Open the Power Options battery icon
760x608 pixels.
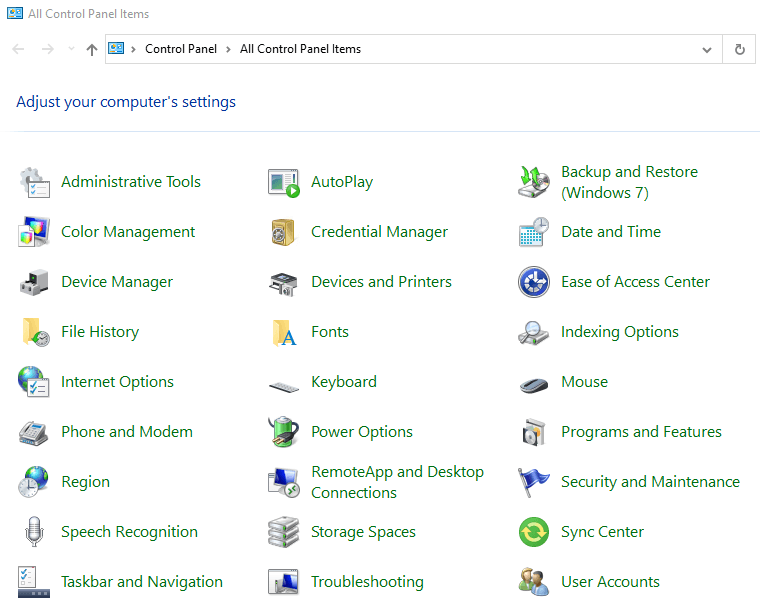pos(284,431)
